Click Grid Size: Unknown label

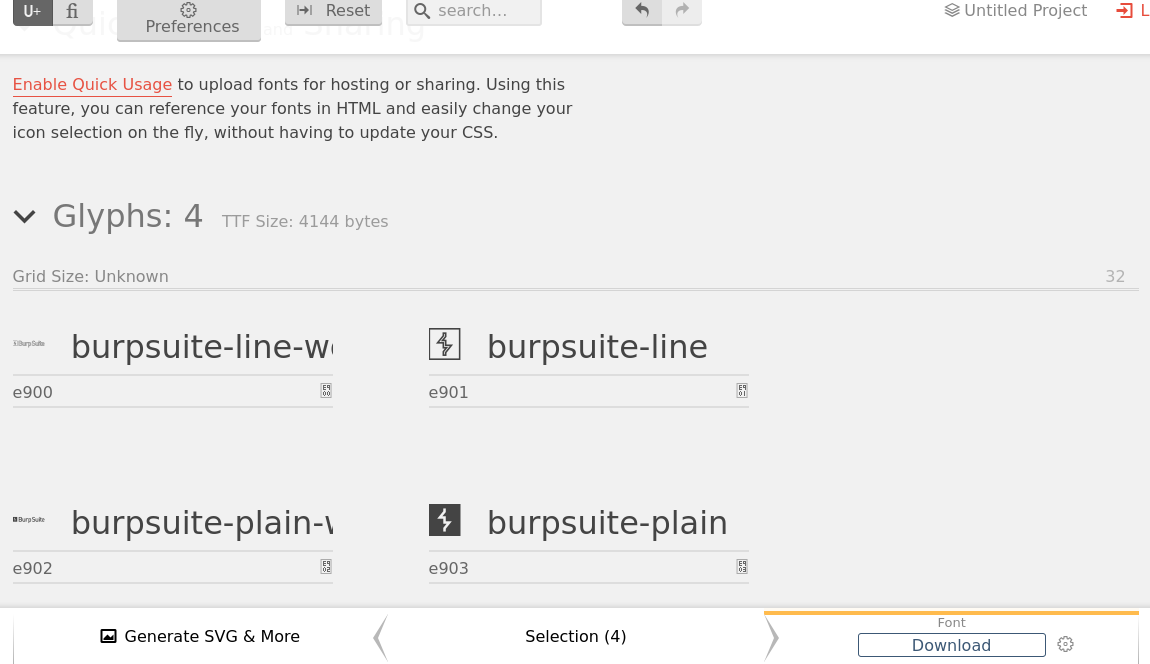[90, 277]
